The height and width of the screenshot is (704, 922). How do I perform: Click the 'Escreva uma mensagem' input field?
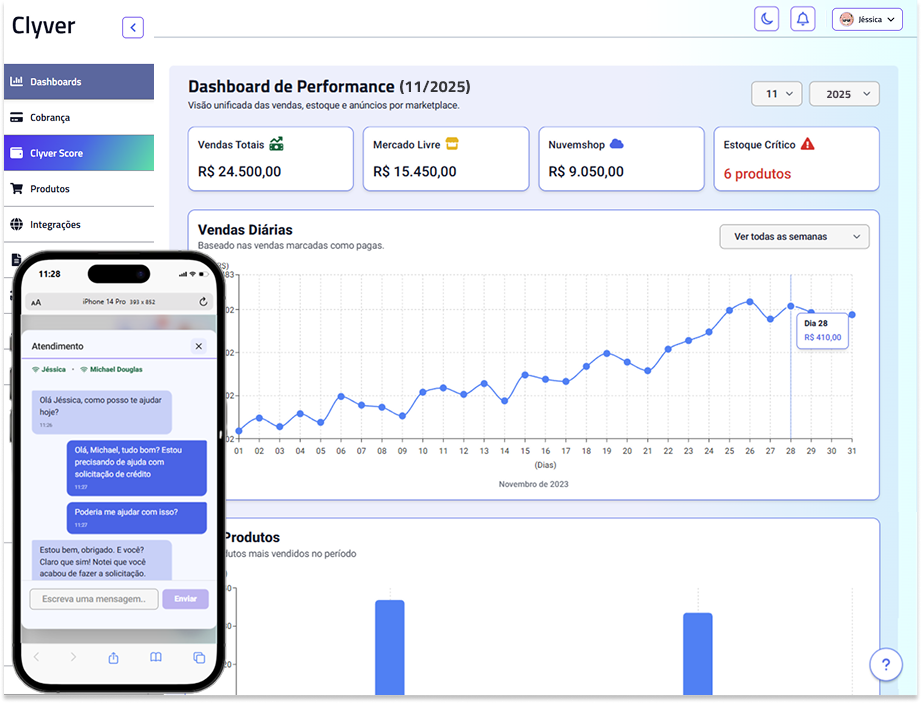tap(94, 599)
